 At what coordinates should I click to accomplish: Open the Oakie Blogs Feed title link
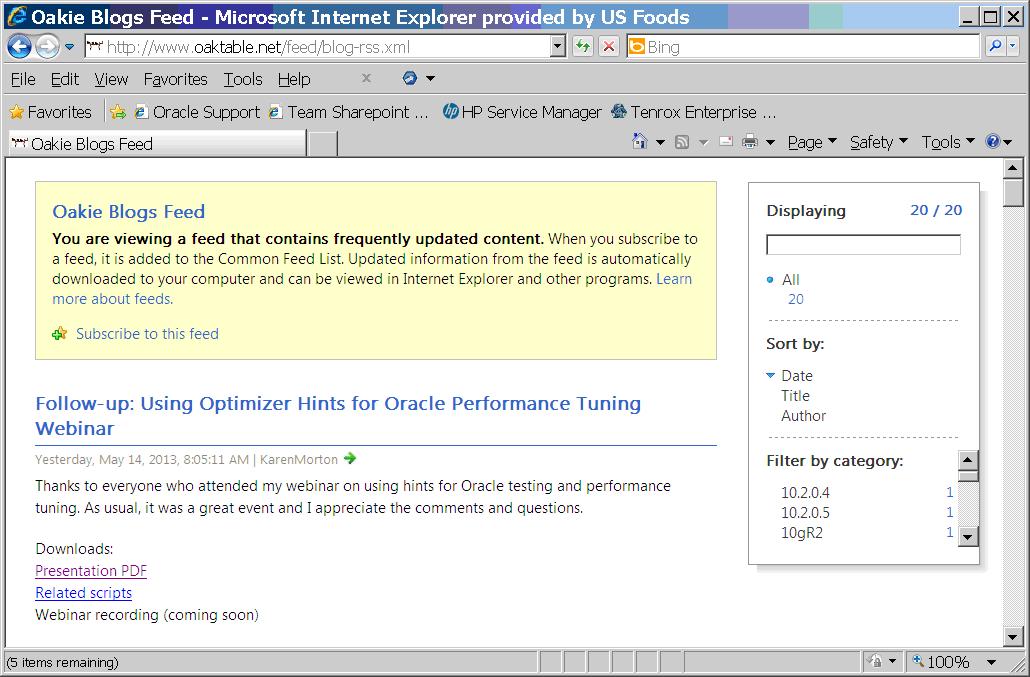[x=129, y=211]
